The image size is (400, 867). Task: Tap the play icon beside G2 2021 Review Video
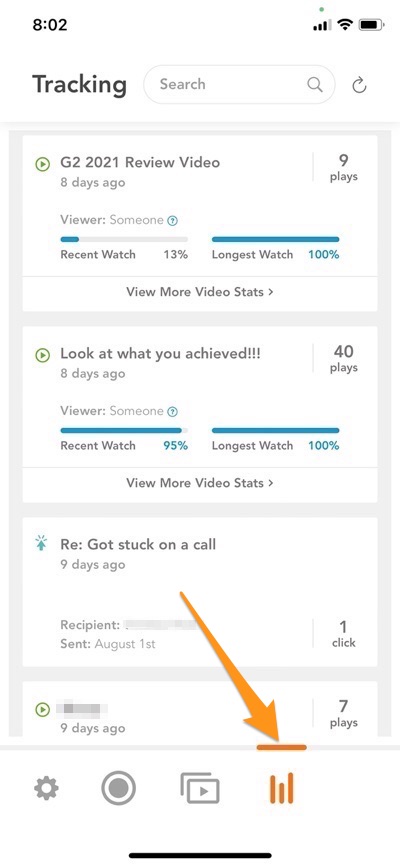click(x=43, y=164)
